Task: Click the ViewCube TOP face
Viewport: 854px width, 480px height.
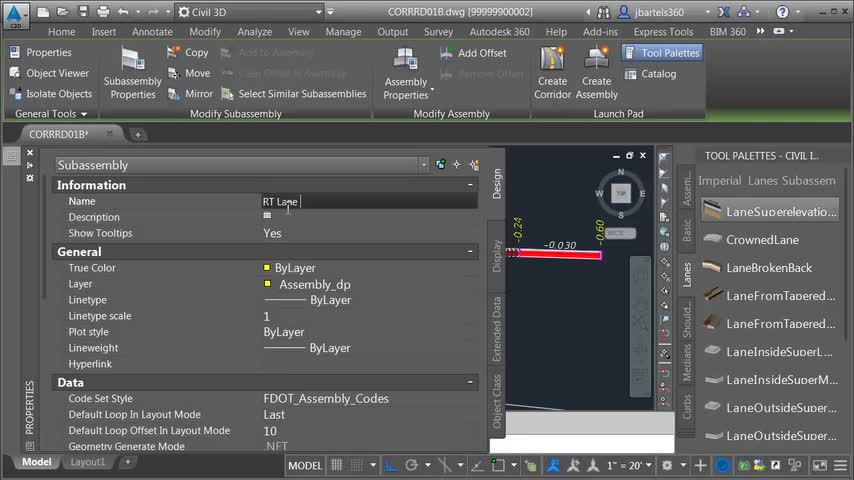Action: point(621,193)
